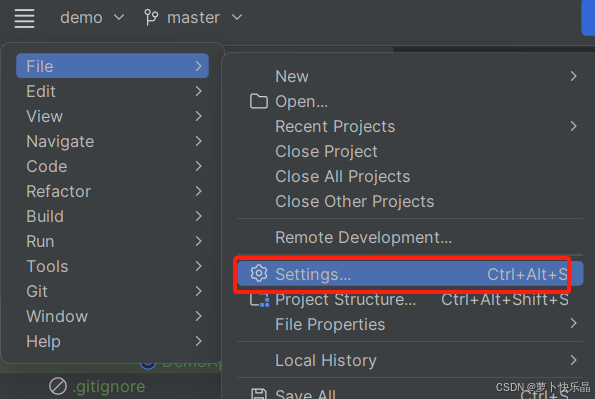Click the Project Structure icon
The height and width of the screenshot is (399, 595).
(260, 300)
